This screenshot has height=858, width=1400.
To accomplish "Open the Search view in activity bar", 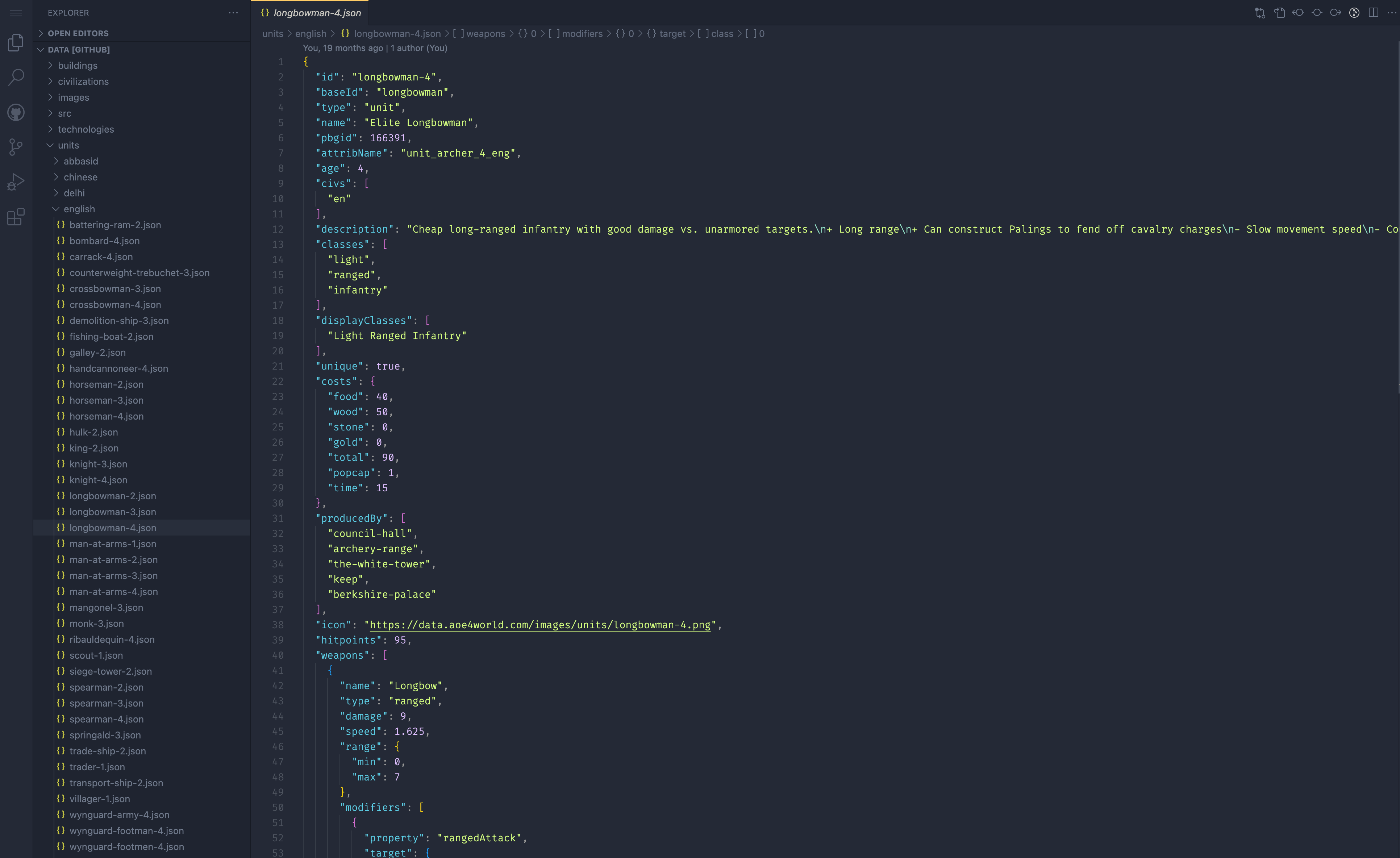I will coord(16,77).
